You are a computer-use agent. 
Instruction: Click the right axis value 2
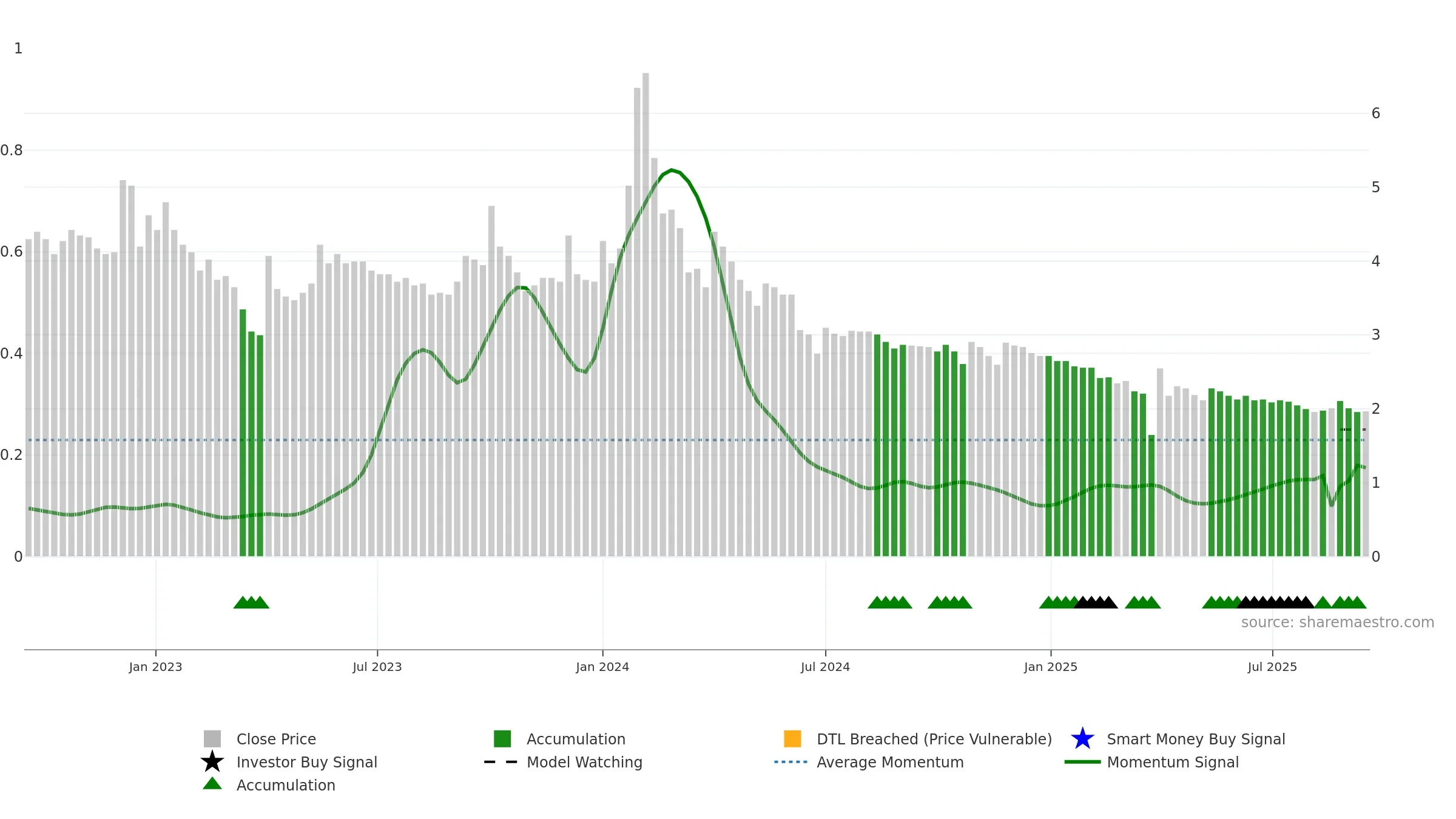click(1376, 409)
